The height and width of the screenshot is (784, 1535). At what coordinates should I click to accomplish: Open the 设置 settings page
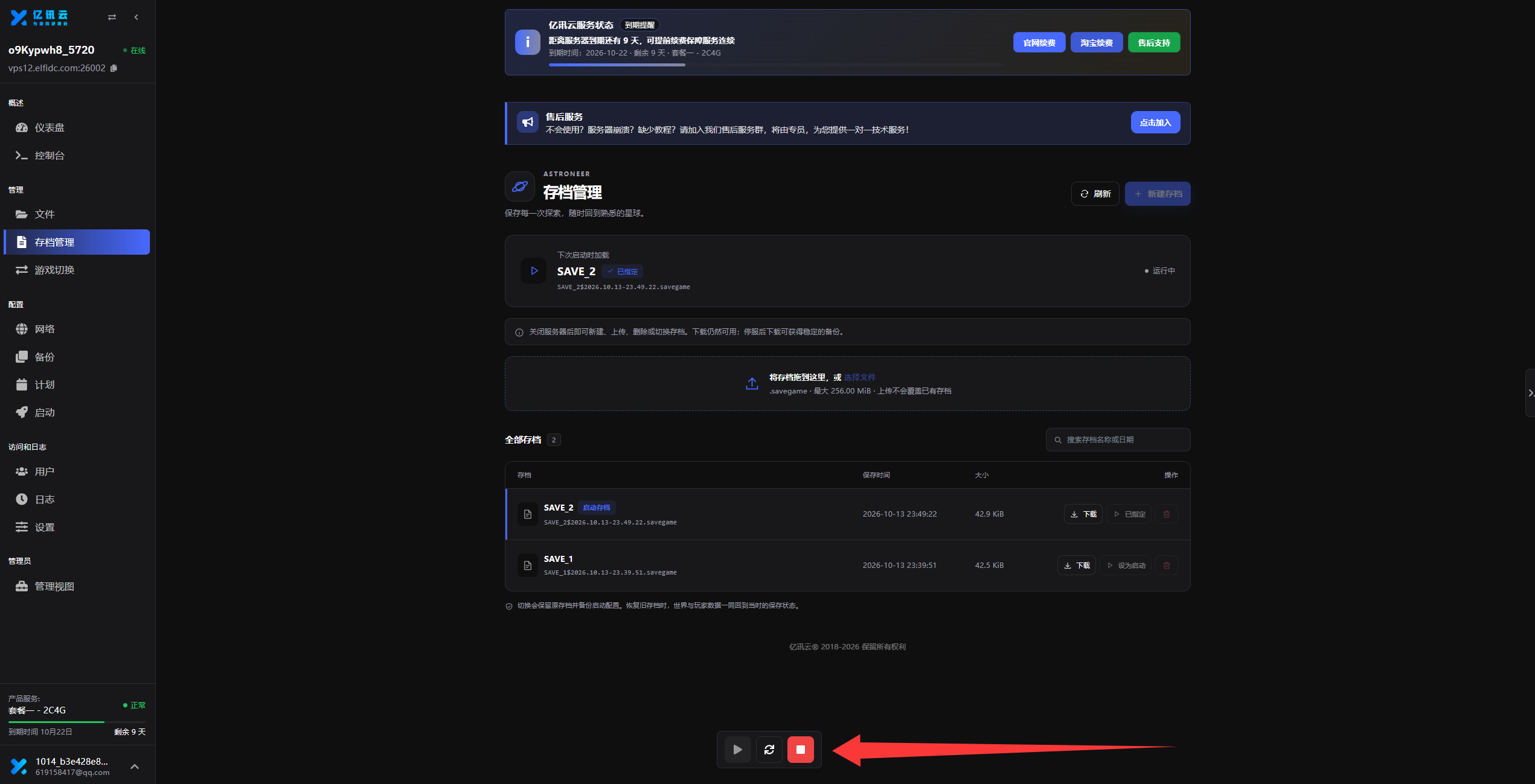77,527
